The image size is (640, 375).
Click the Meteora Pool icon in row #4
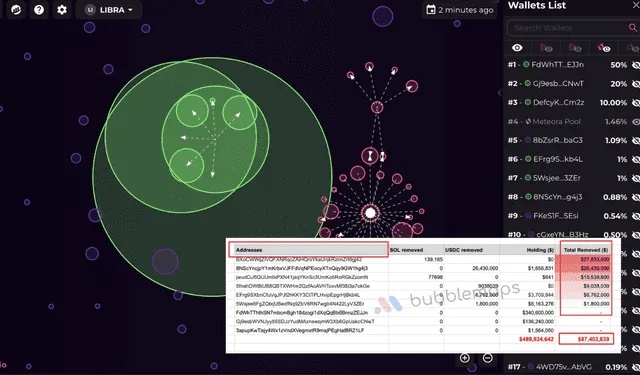[x=528, y=121]
